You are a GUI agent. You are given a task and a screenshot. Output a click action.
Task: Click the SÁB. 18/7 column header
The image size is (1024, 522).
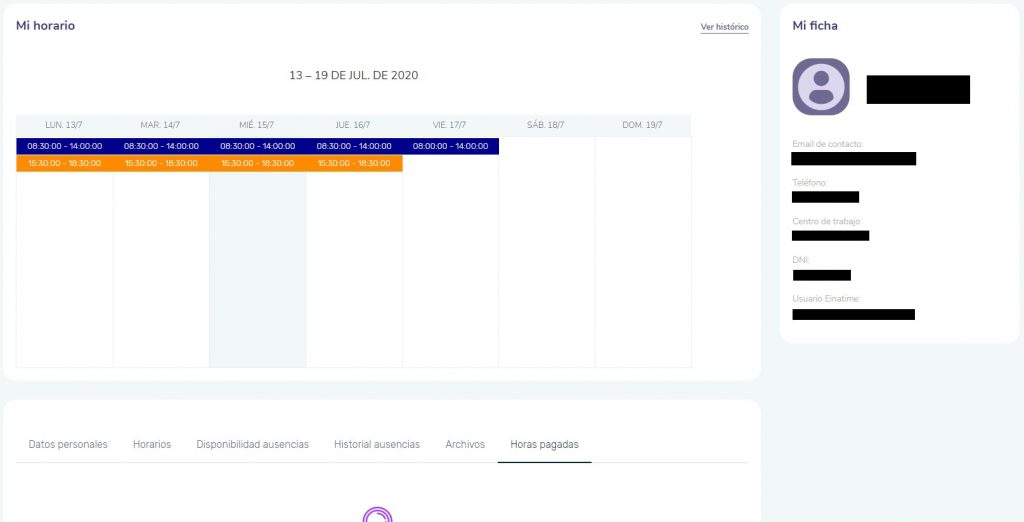coord(546,125)
